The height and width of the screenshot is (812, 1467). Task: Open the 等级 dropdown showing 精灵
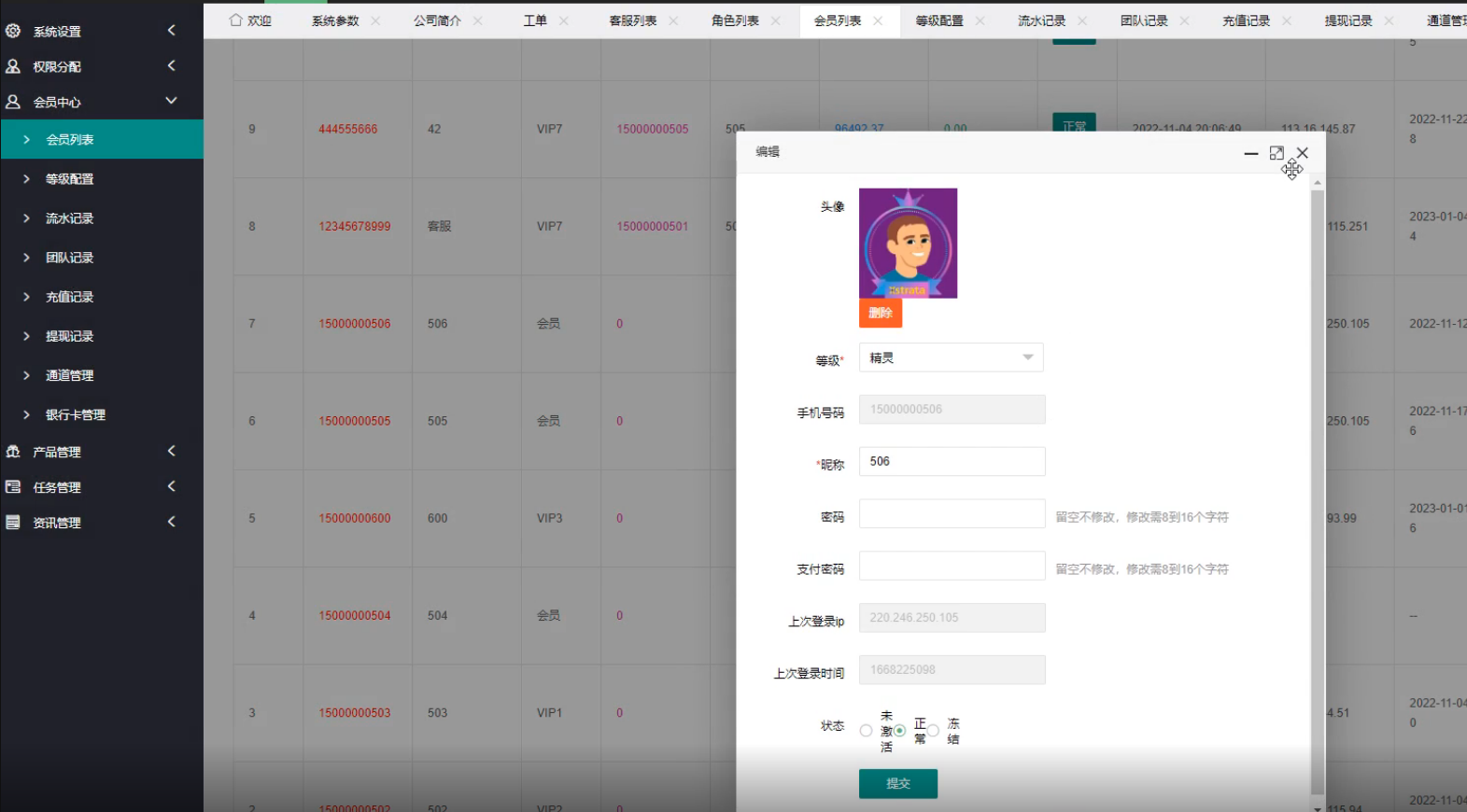[x=951, y=357]
